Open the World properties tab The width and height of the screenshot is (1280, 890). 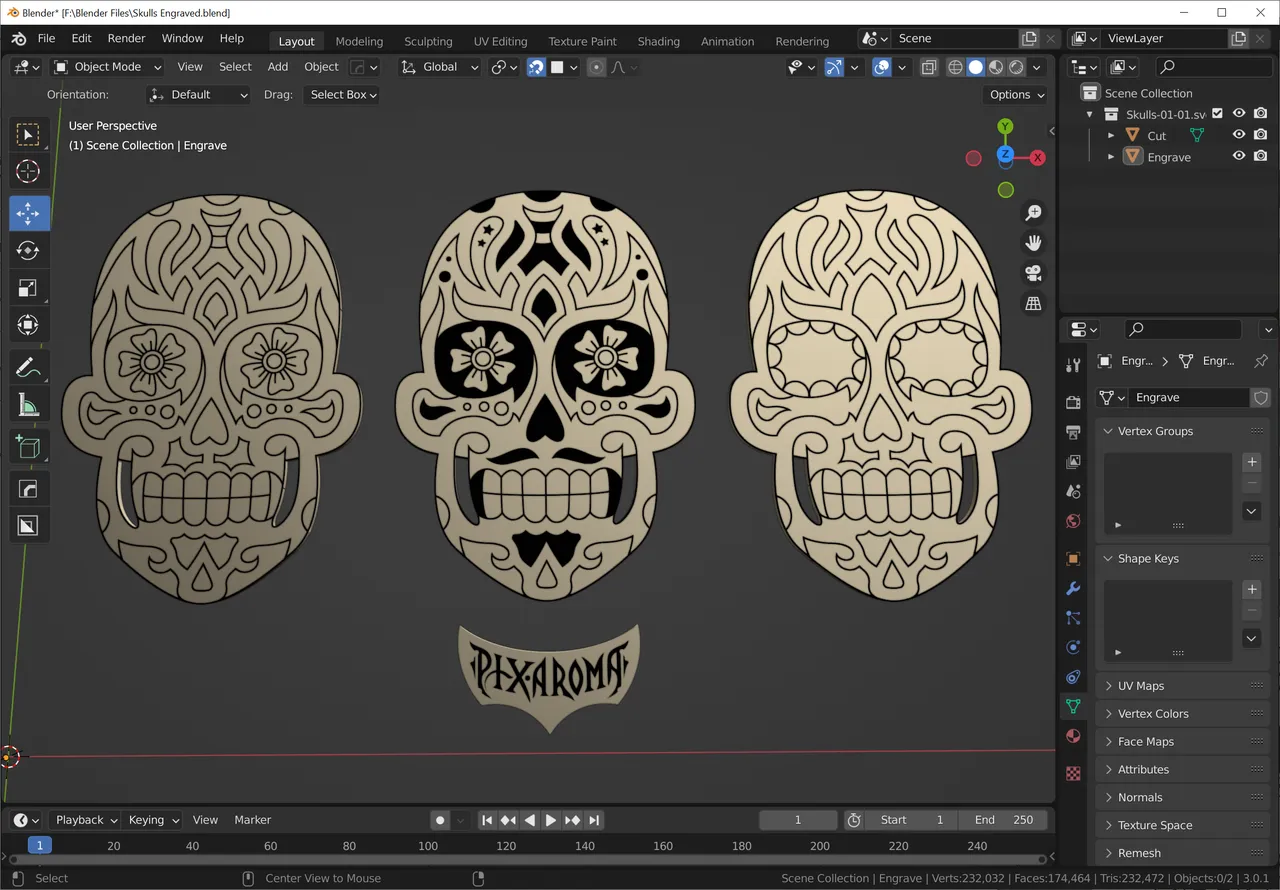click(1073, 520)
